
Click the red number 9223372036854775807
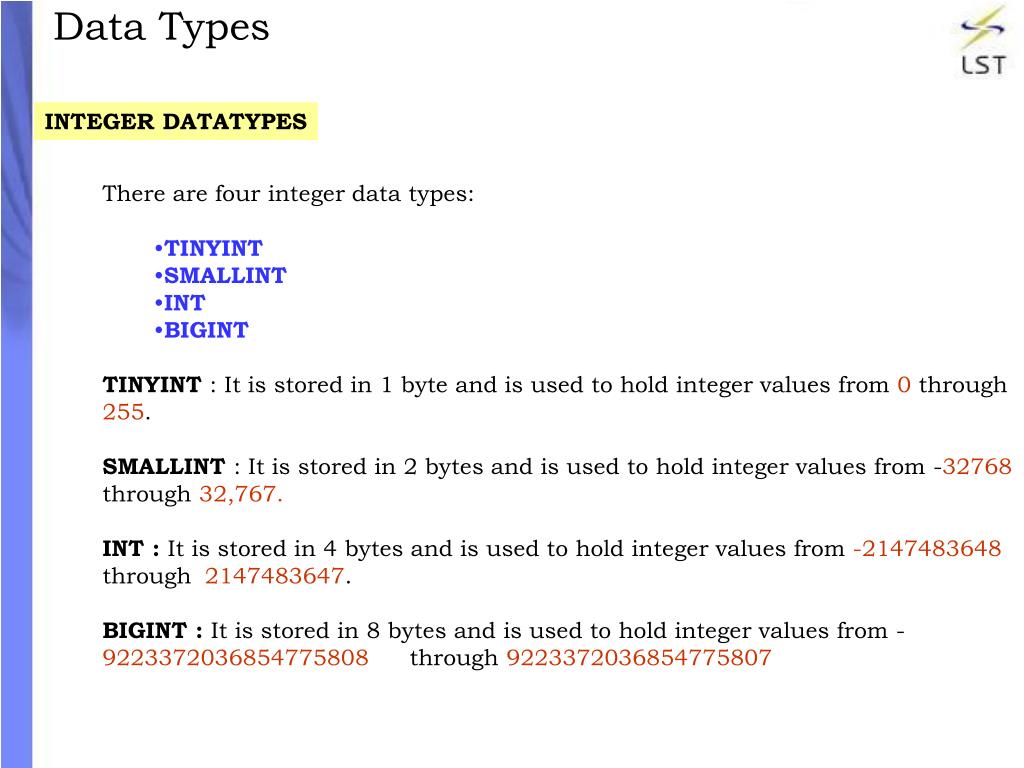coord(639,658)
